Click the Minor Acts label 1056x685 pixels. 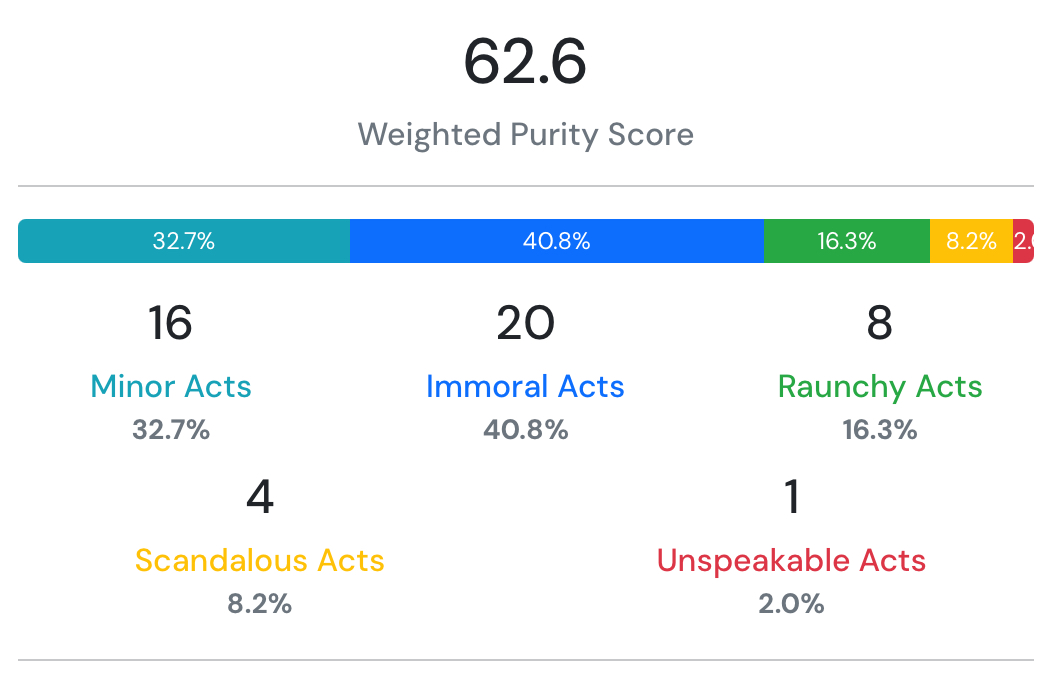tap(171, 387)
